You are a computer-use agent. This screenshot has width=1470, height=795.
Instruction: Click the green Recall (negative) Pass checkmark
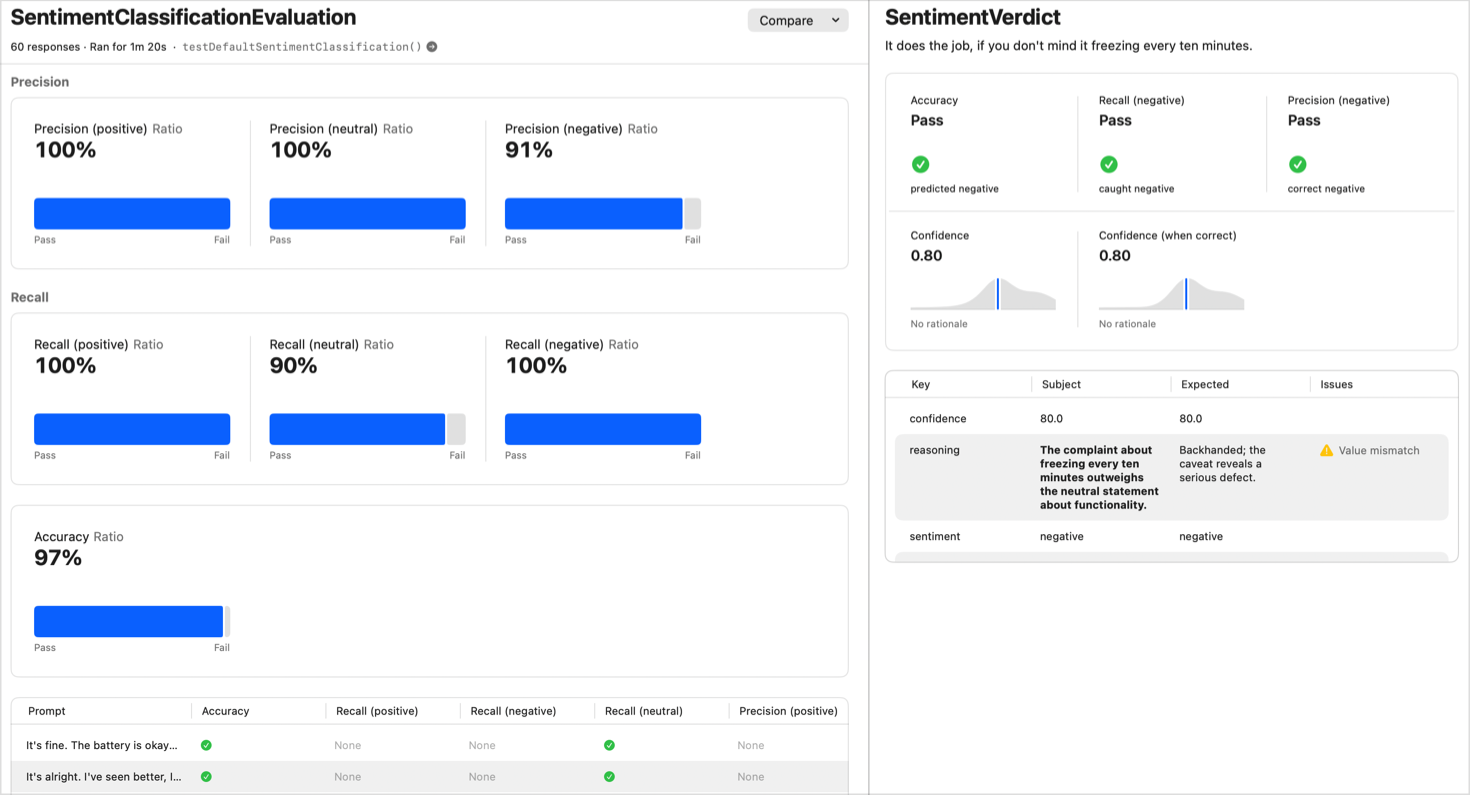click(x=1108, y=164)
